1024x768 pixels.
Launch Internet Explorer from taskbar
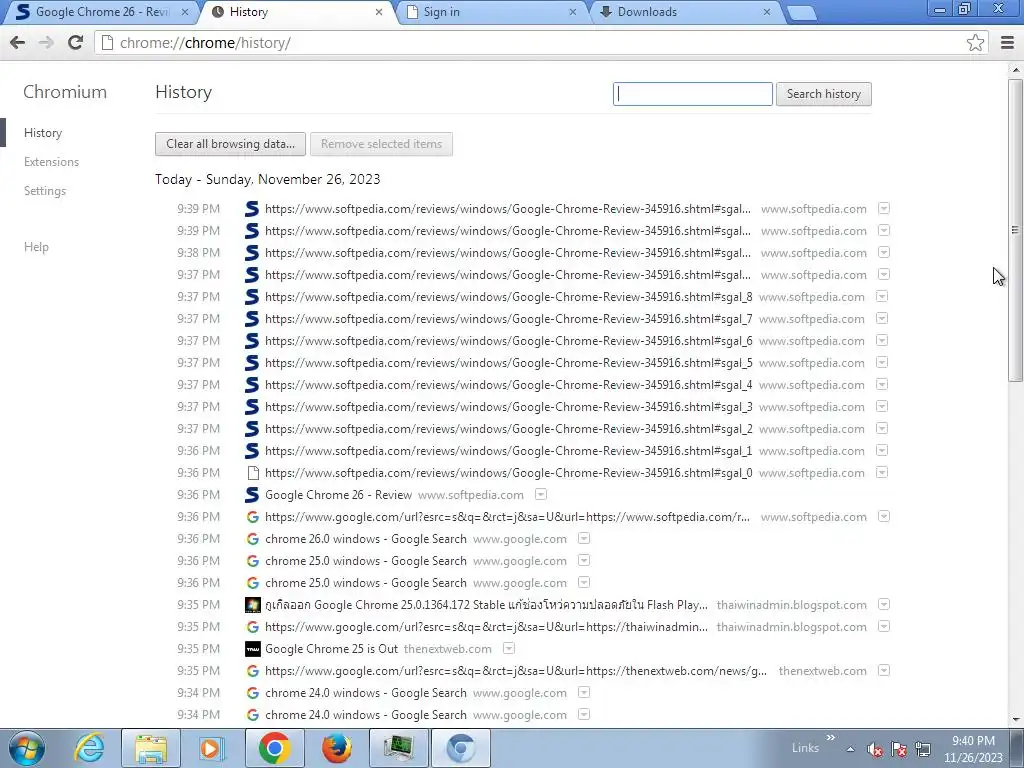pos(89,748)
